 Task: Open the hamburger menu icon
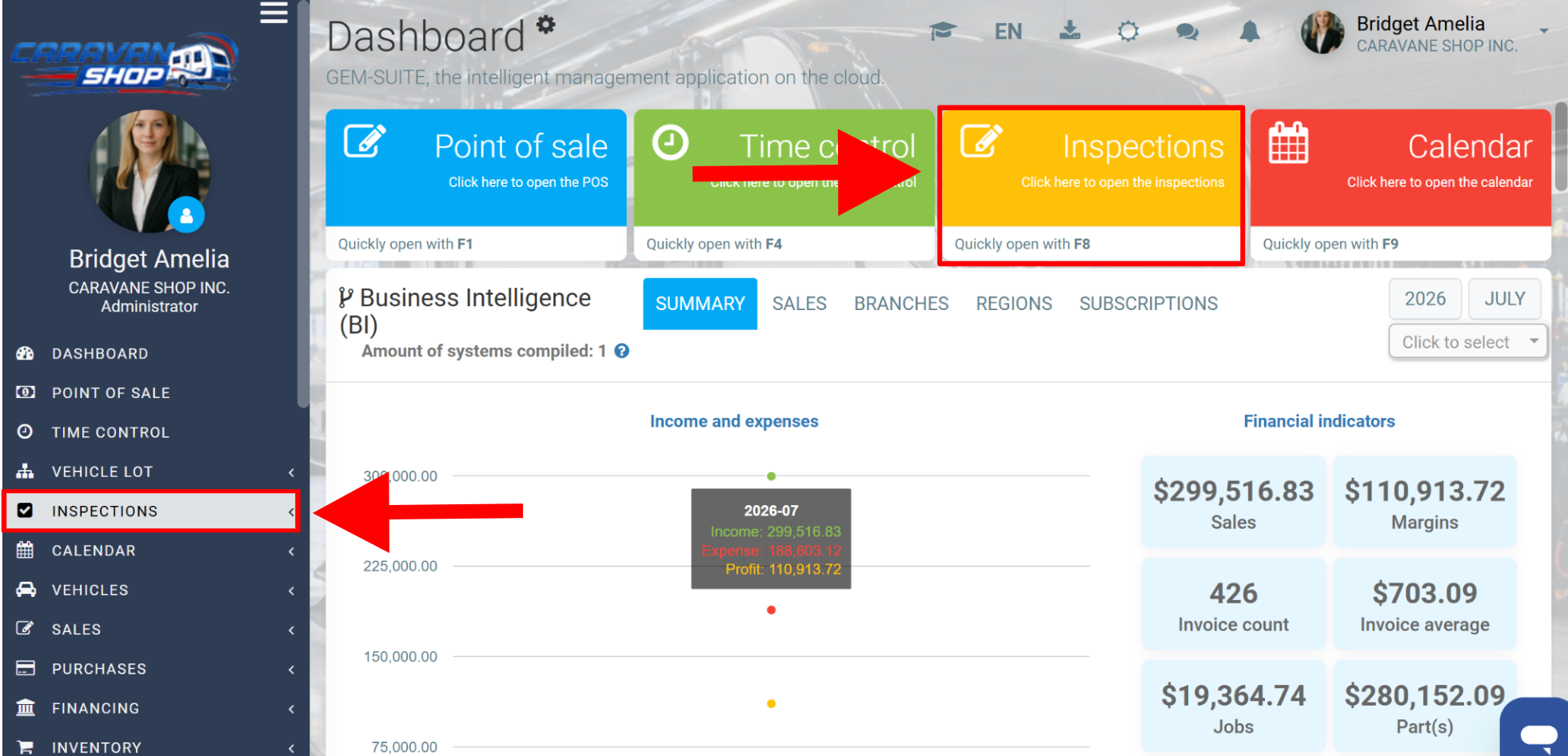tap(273, 13)
